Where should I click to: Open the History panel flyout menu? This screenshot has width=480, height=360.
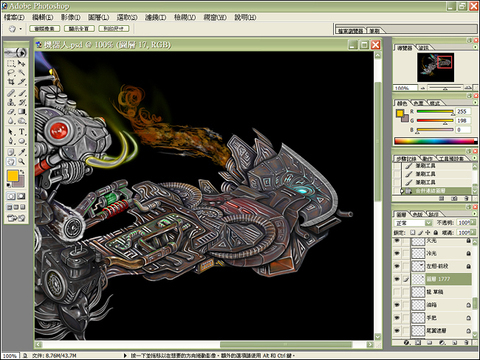[475, 158]
